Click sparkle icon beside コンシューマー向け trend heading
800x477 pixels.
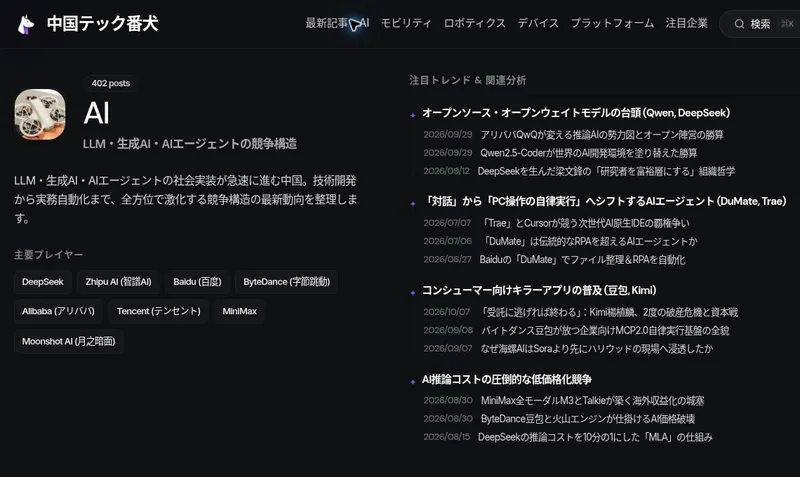(413, 292)
